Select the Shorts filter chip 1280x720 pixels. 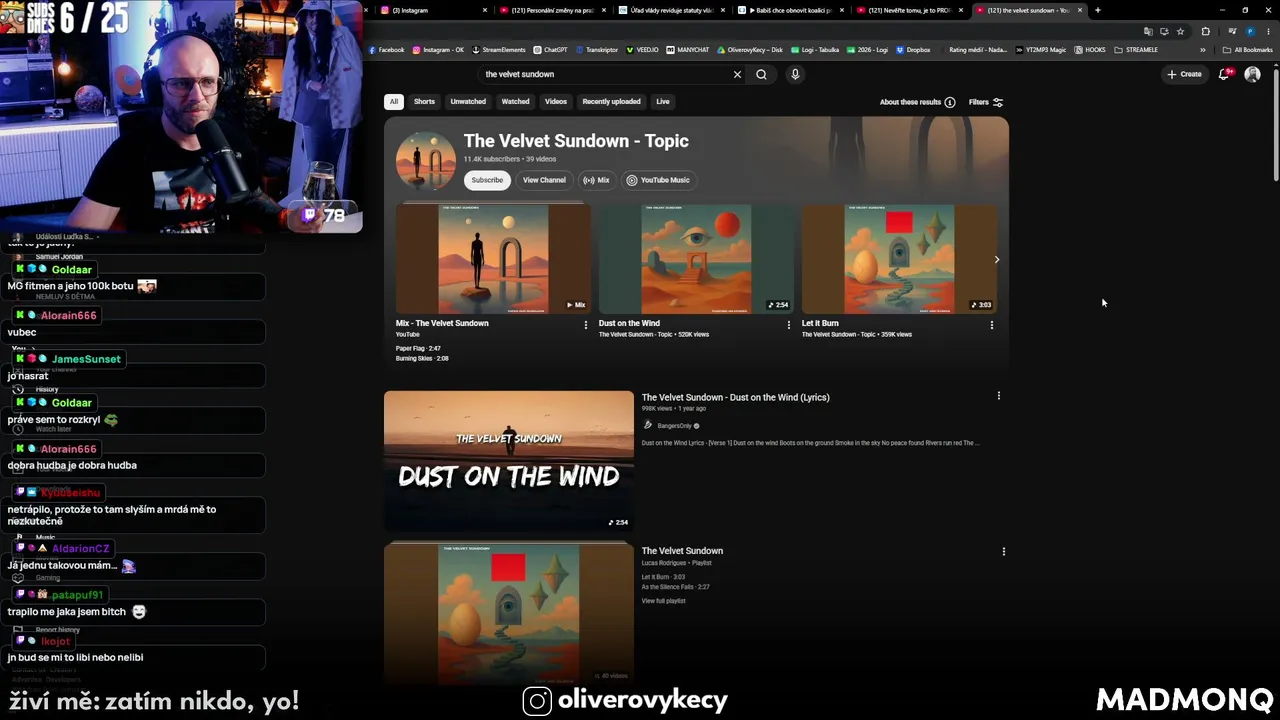pos(424,102)
